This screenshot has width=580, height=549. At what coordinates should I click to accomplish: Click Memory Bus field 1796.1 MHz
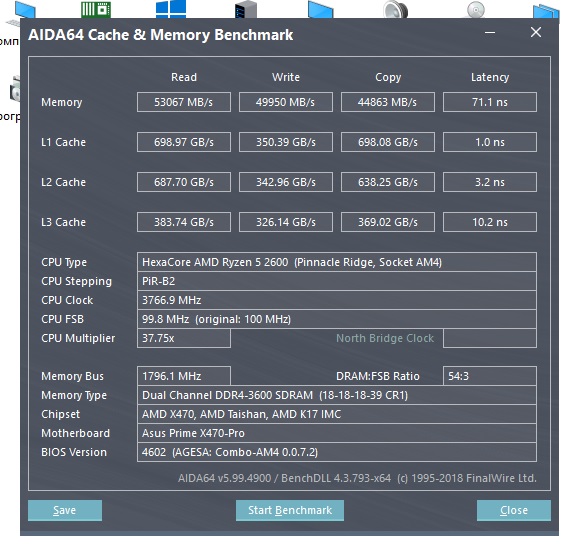184,376
